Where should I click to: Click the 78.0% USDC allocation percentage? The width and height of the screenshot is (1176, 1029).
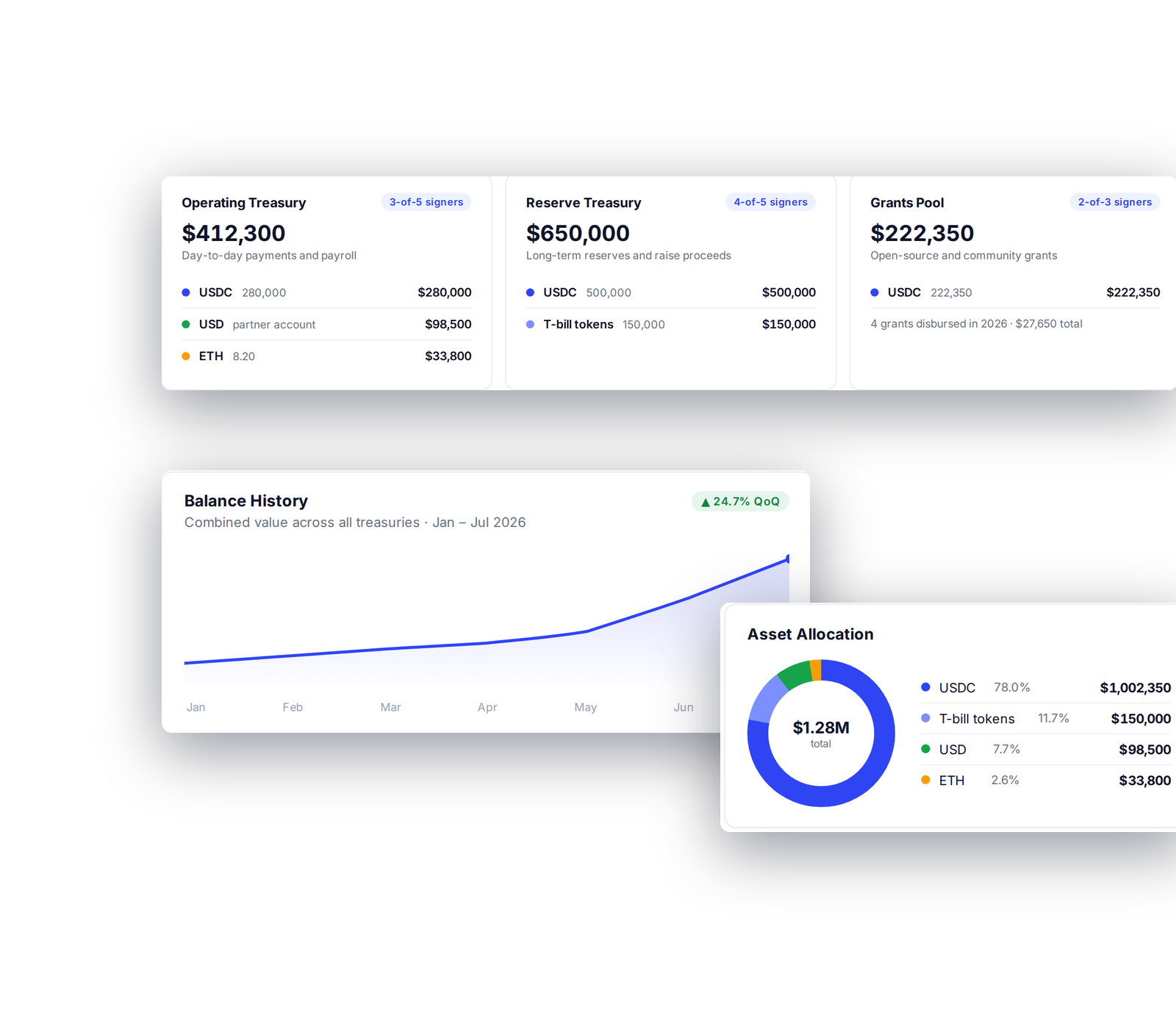pyautogui.click(x=1011, y=687)
